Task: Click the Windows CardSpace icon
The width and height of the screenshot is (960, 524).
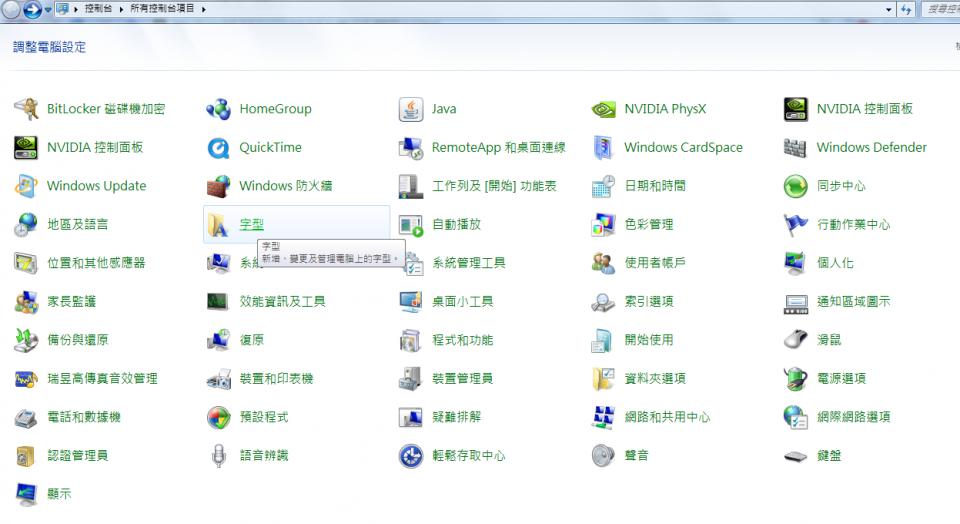Action: (603, 148)
